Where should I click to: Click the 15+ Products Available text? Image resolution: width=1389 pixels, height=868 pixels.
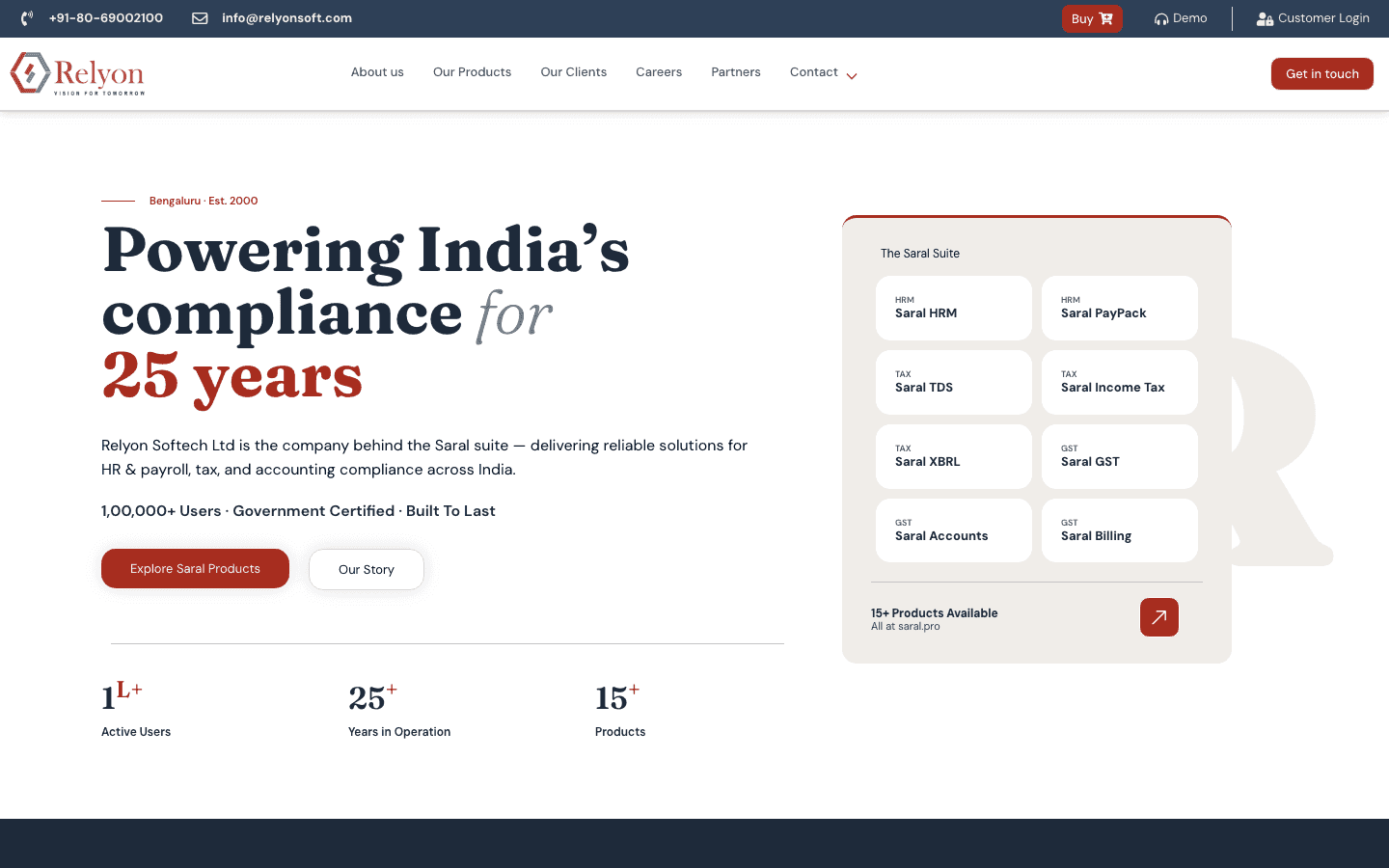(x=934, y=613)
